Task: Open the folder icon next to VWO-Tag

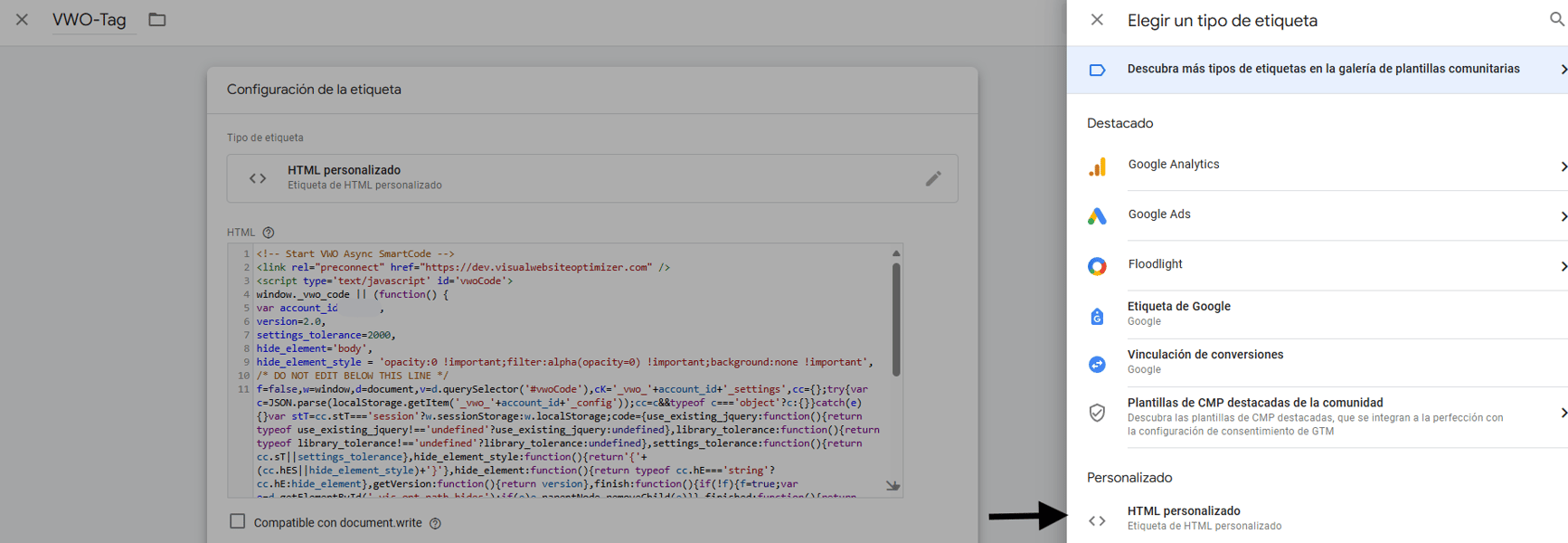Action: 157,19
